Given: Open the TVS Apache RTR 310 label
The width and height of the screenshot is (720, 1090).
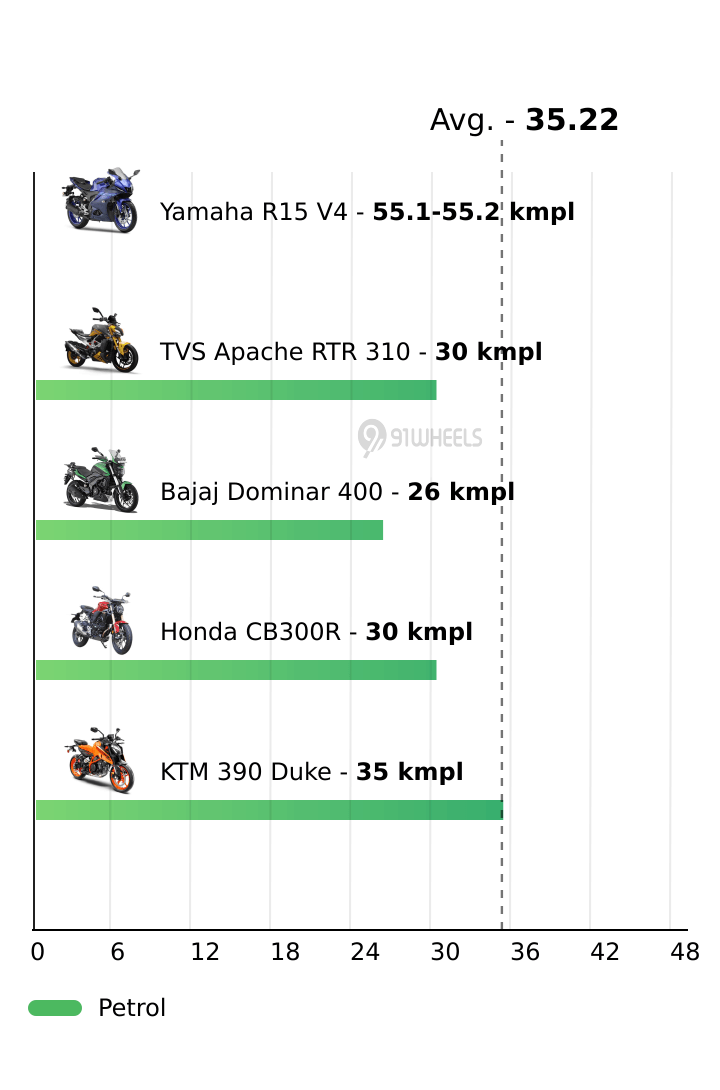Looking at the screenshot, I should (351, 352).
